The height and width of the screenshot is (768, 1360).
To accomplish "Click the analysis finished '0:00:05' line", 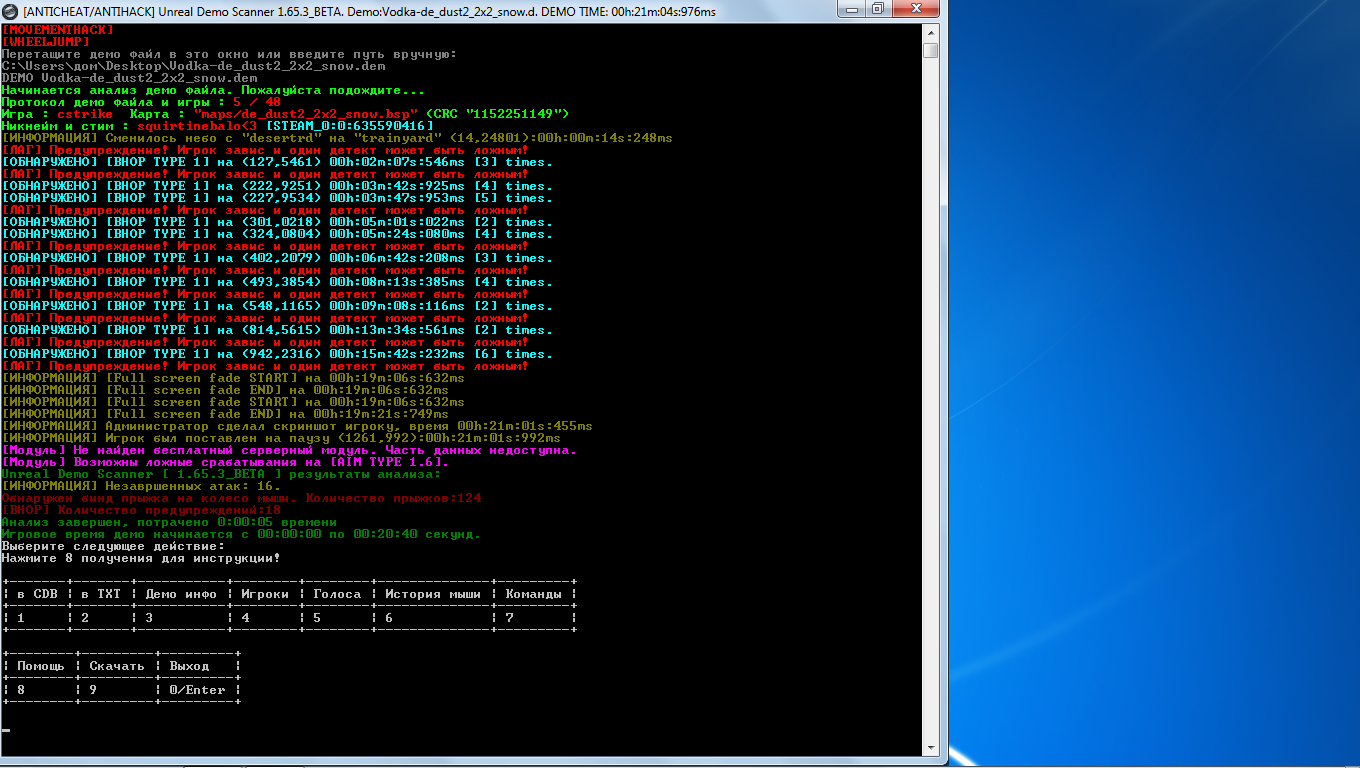I will (x=170, y=522).
